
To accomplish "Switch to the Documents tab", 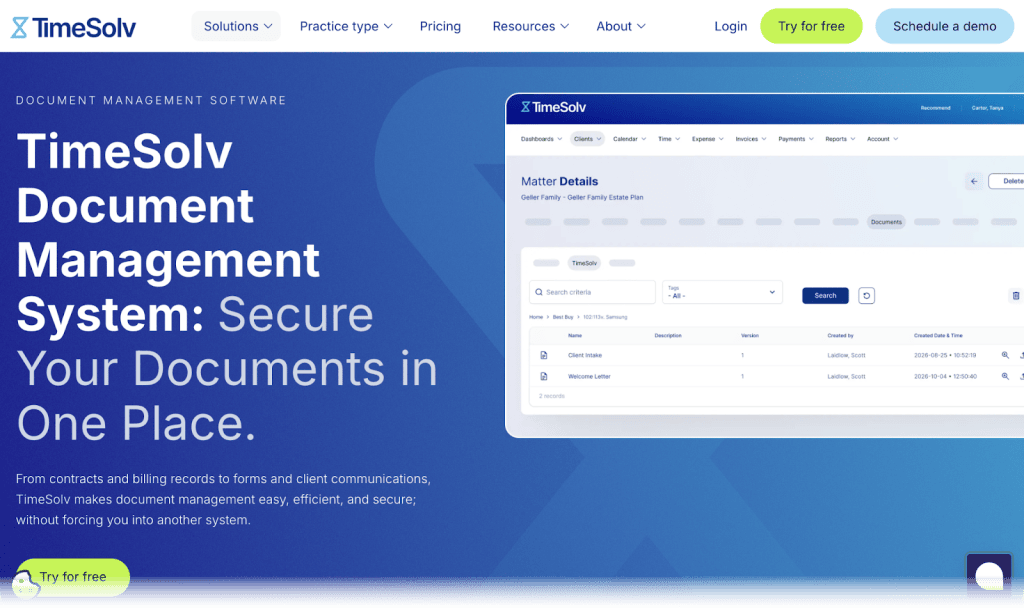I will pyautogui.click(x=886, y=222).
